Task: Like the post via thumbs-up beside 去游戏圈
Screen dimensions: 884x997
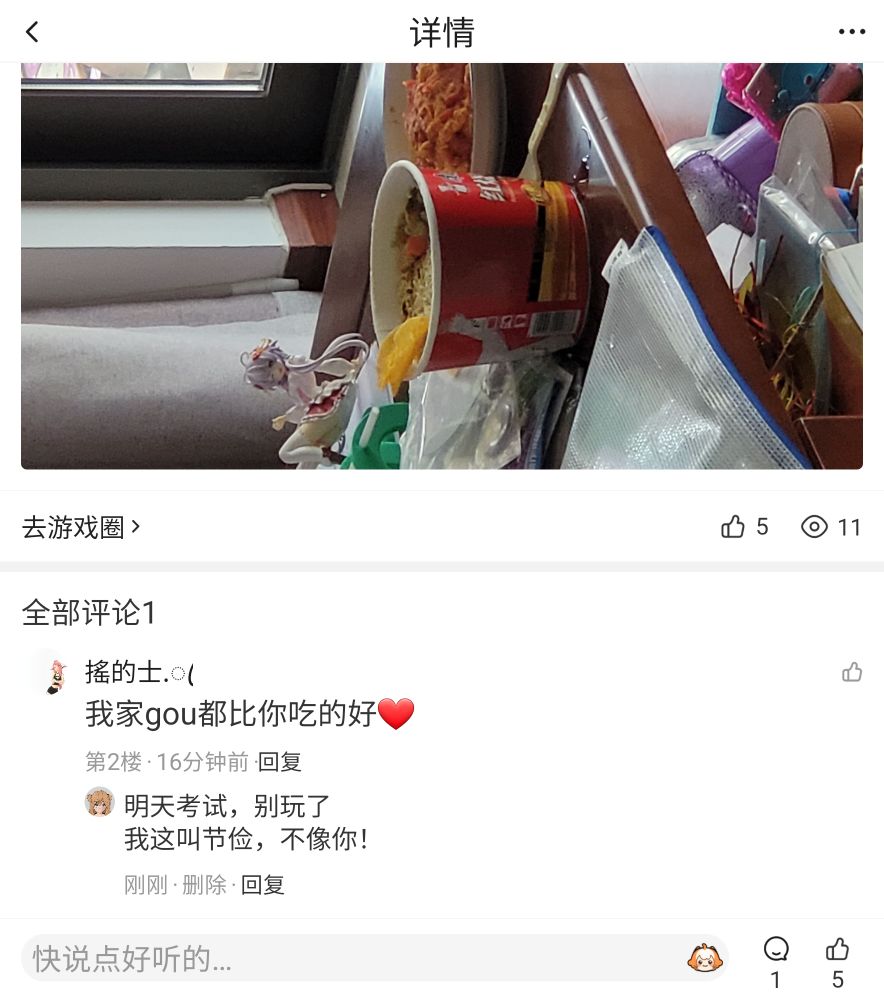Action: pyautogui.click(x=733, y=526)
